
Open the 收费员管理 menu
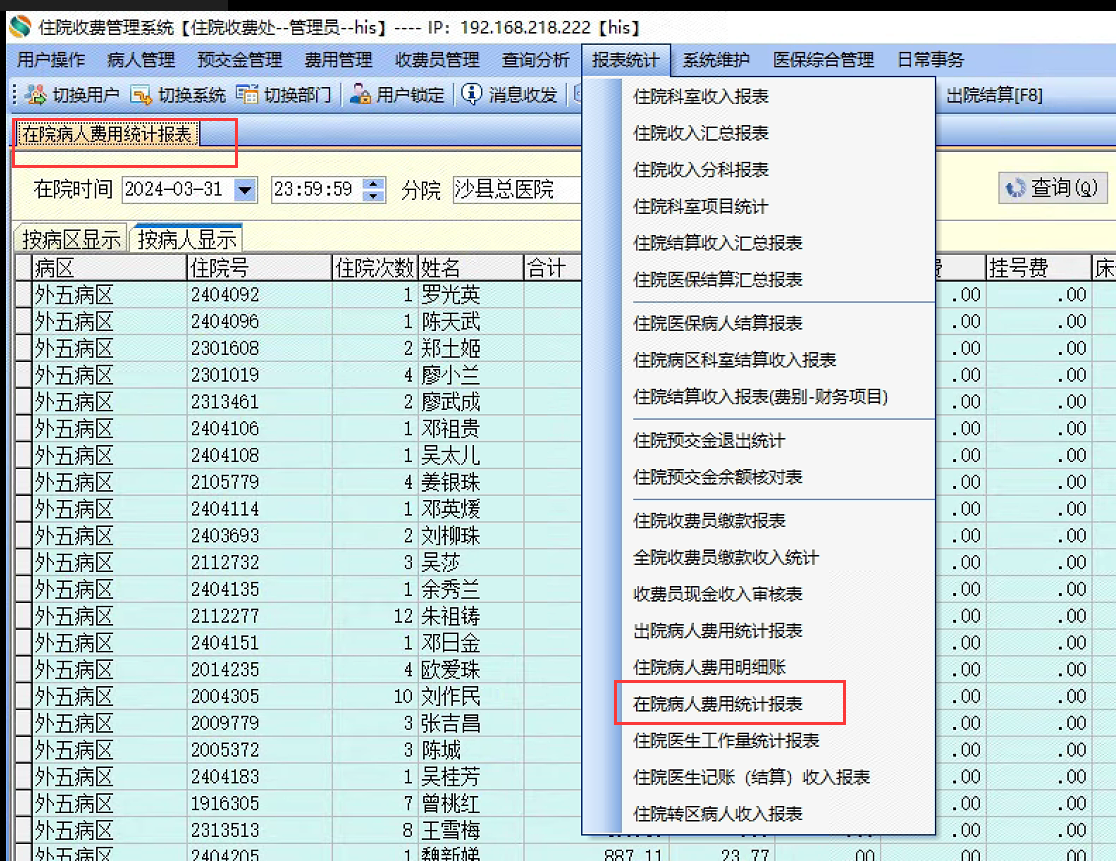coord(437,60)
